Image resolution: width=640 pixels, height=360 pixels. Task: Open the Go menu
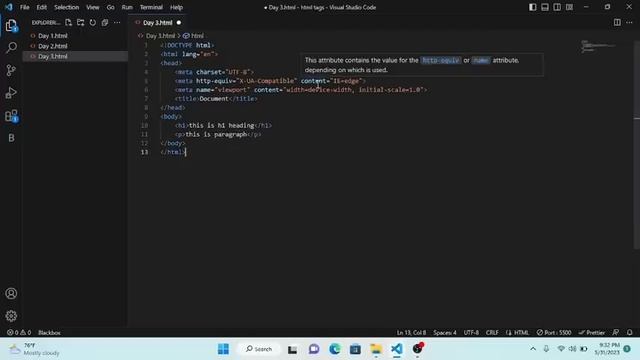point(111,7)
